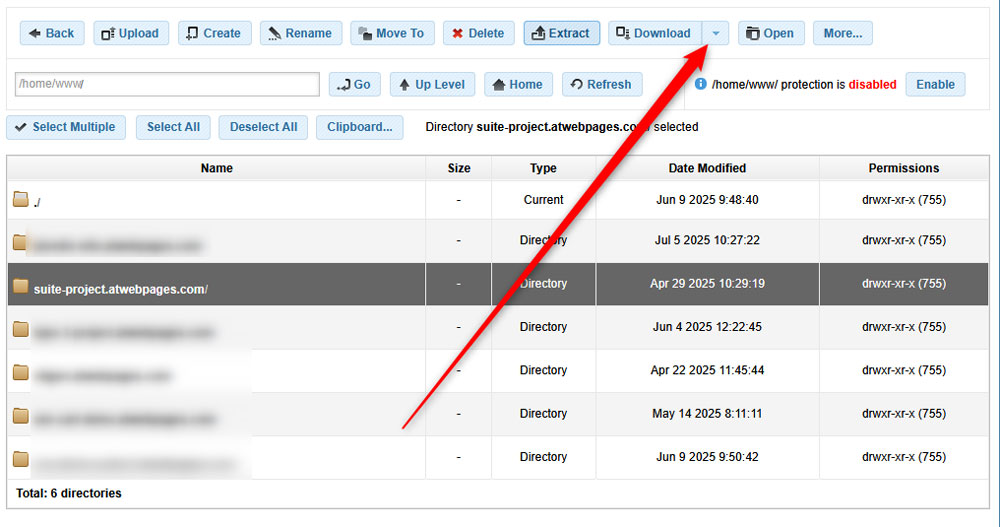The image size is (1000, 527).
Task: Sort by Date Modified column header
Action: pyautogui.click(x=707, y=168)
